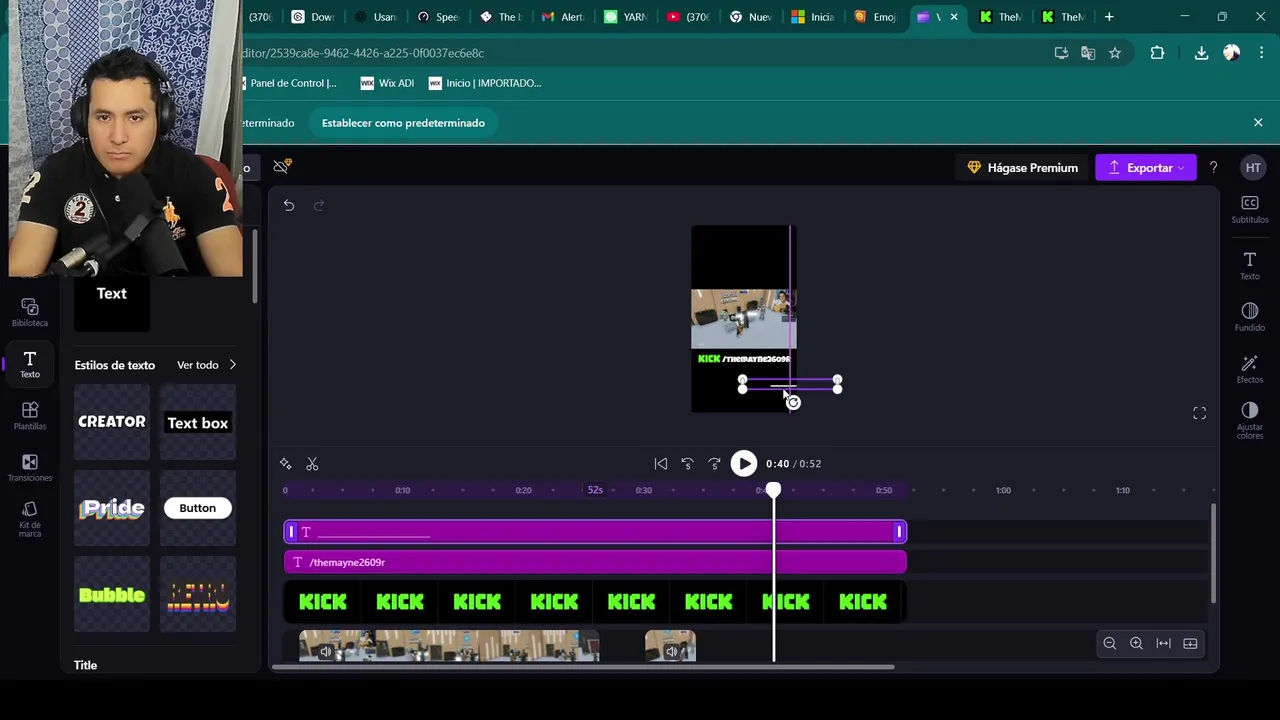This screenshot has height=720, width=1280.
Task: Open Kit de marca panel
Action: pos(30,519)
